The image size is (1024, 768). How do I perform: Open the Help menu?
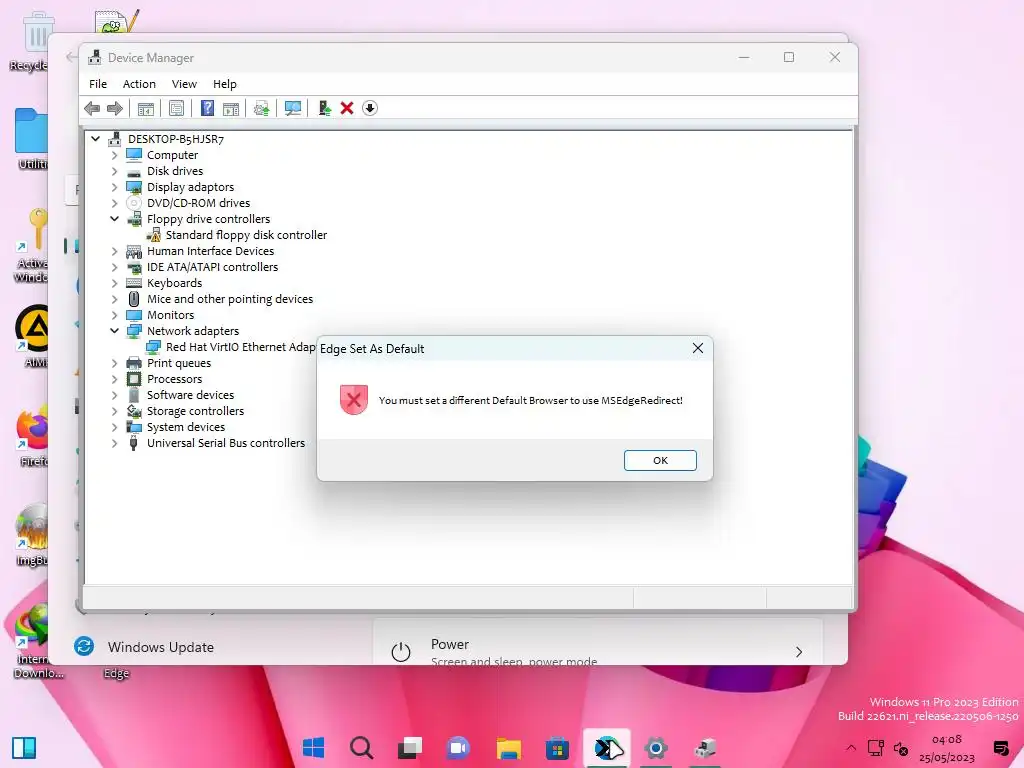(x=225, y=84)
